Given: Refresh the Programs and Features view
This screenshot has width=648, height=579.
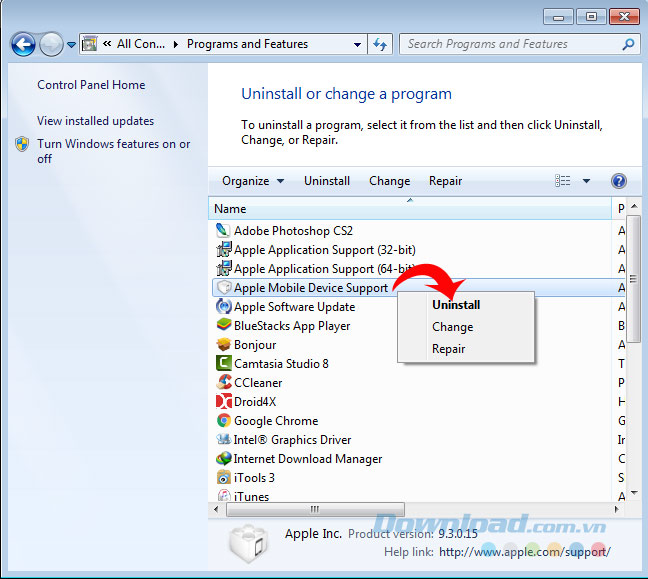Looking at the screenshot, I should point(380,44).
